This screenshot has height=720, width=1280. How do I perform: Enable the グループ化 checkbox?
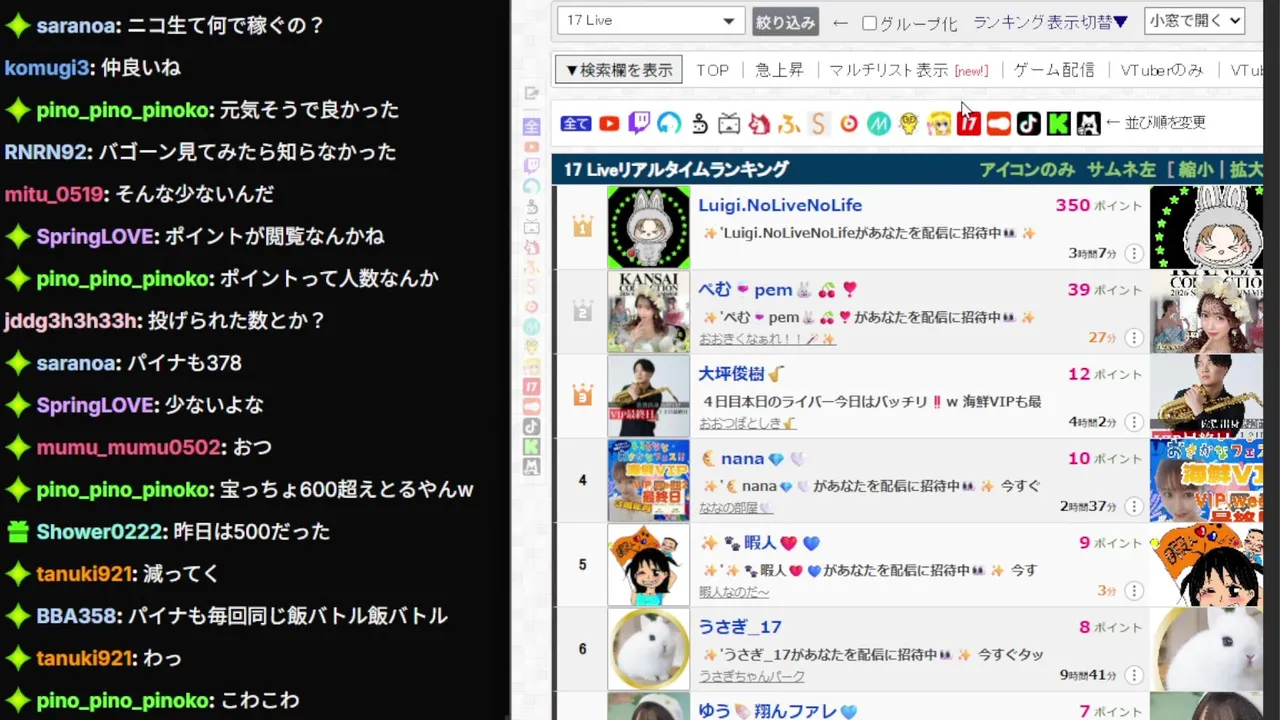point(869,22)
